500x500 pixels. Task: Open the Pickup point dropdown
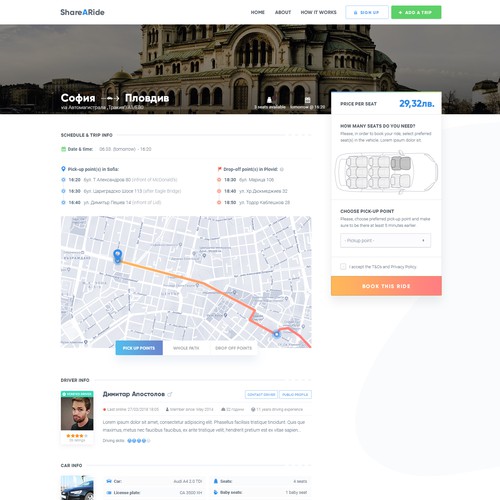tap(385, 240)
